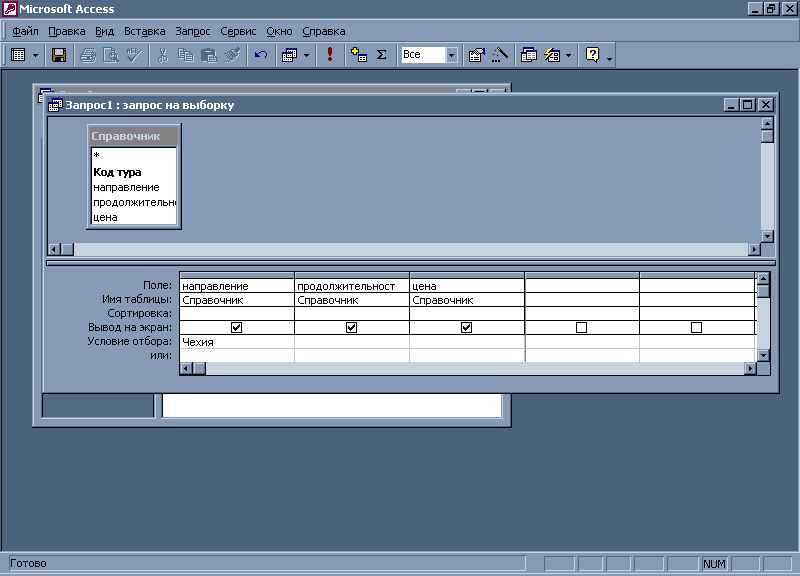Viewport: 800px width, 576px height.
Task: Click the Paste clipboard icon
Action: click(x=209, y=55)
